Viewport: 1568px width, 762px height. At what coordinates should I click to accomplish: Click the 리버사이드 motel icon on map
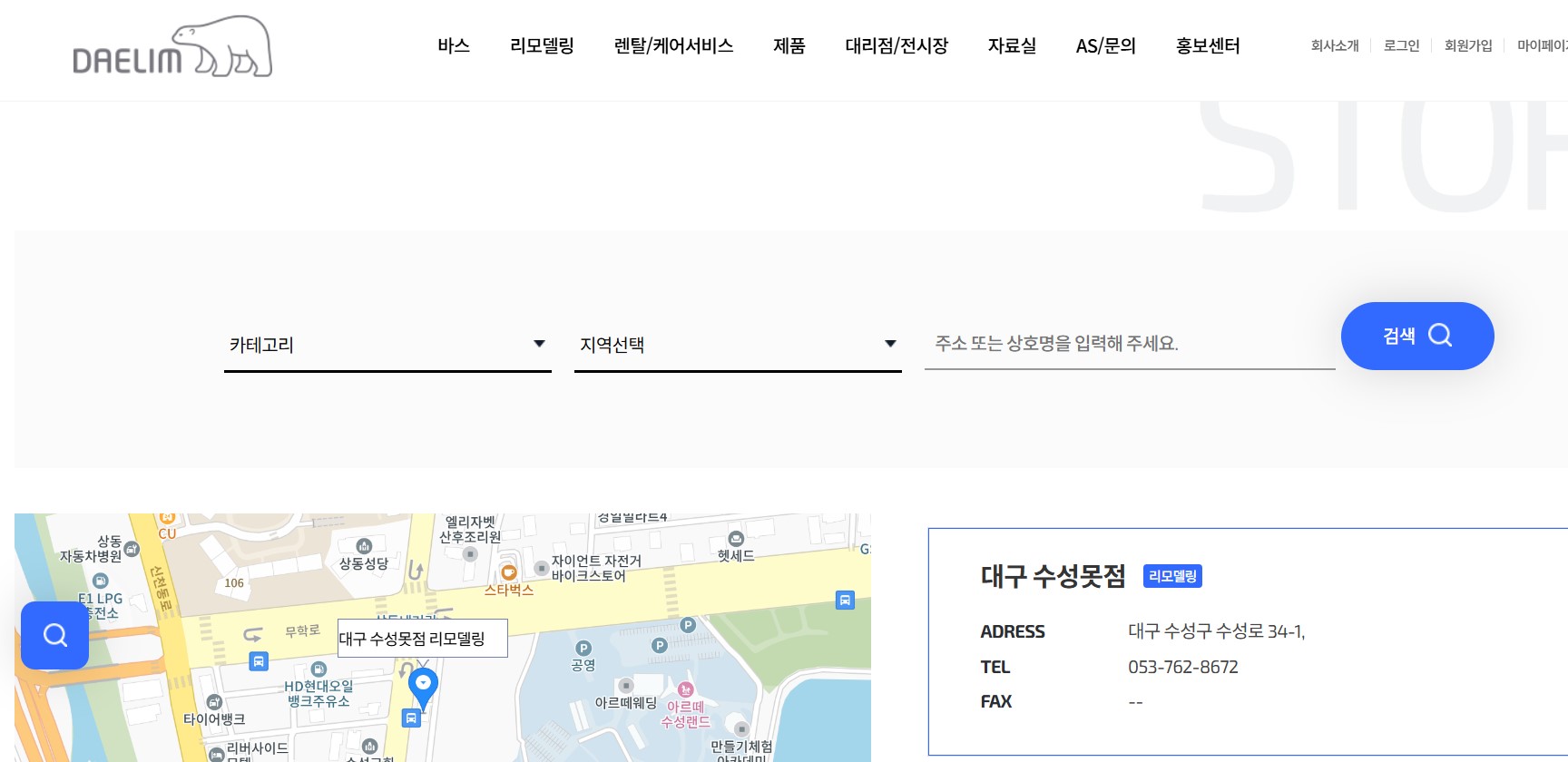coord(217,755)
